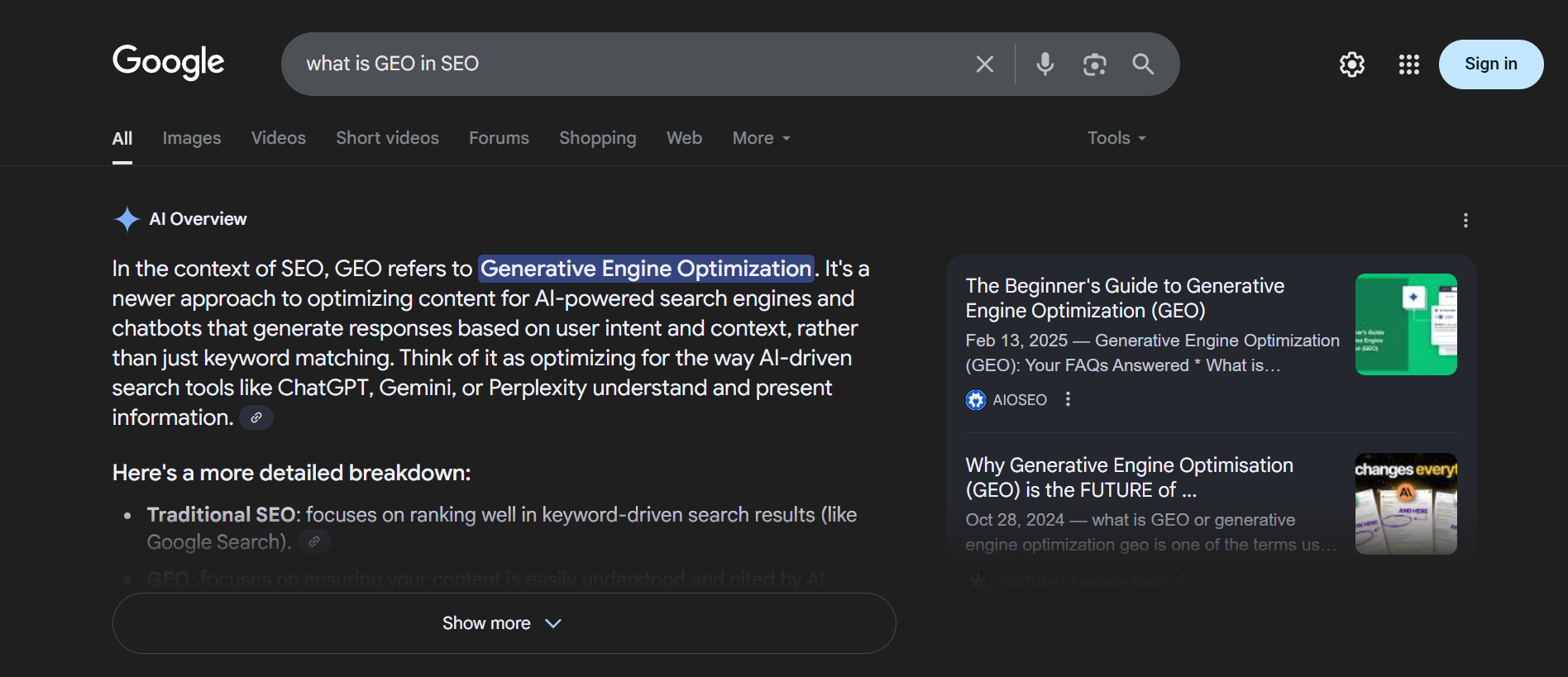The image size is (1568, 677).
Task: Open the 'changes every' video thumbnail
Action: point(1406,503)
